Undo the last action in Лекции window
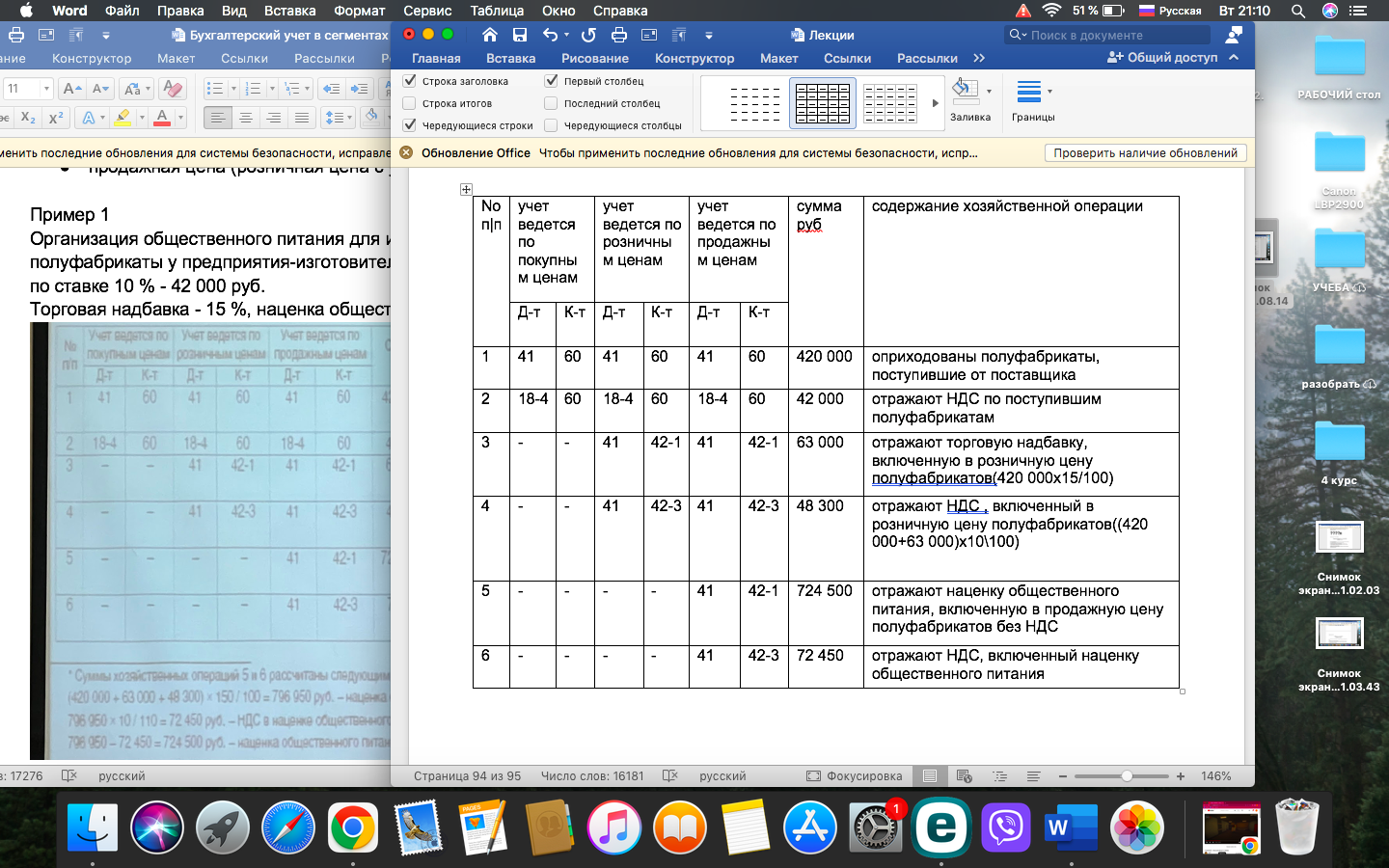1389x868 pixels. [550, 35]
